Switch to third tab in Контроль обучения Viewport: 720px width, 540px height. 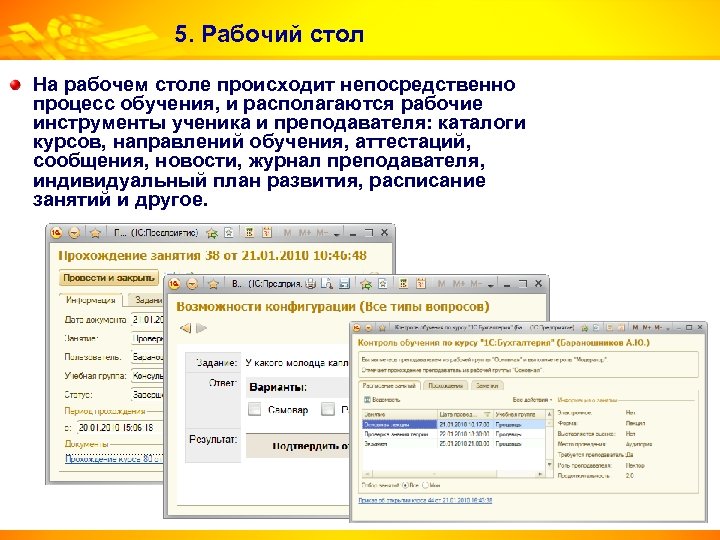[487, 386]
